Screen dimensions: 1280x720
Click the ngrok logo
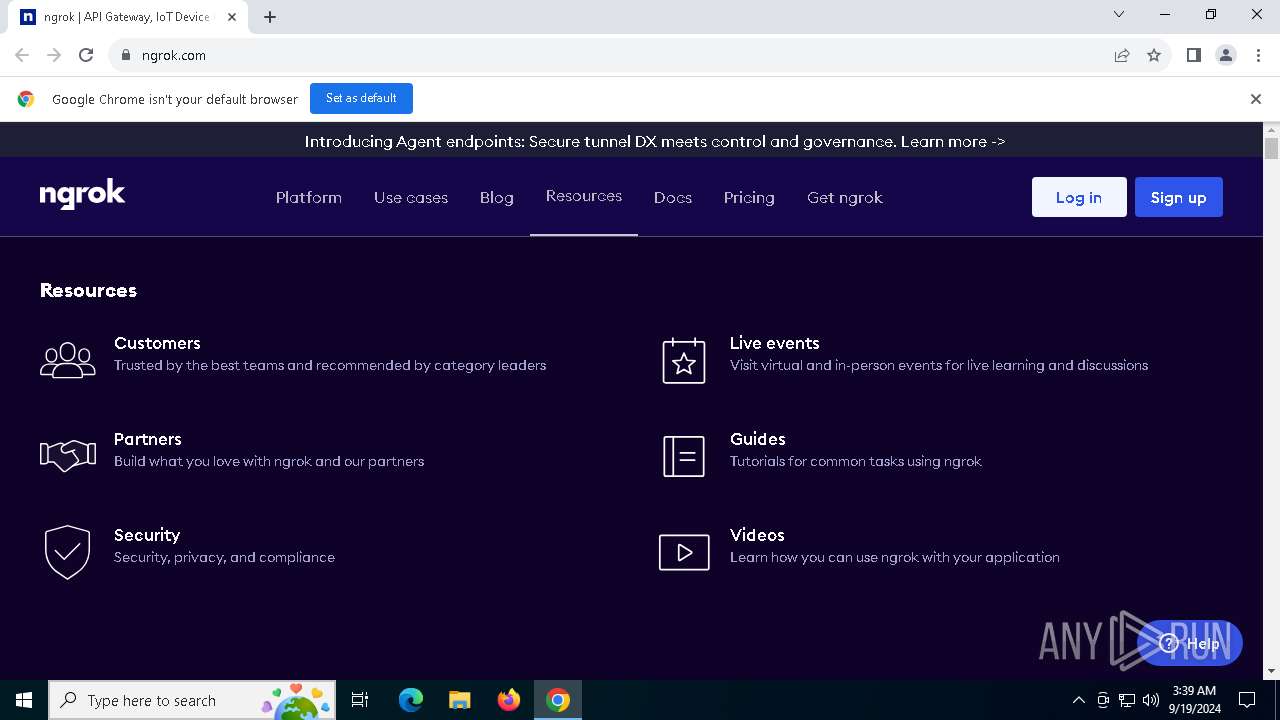click(x=82, y=195)
